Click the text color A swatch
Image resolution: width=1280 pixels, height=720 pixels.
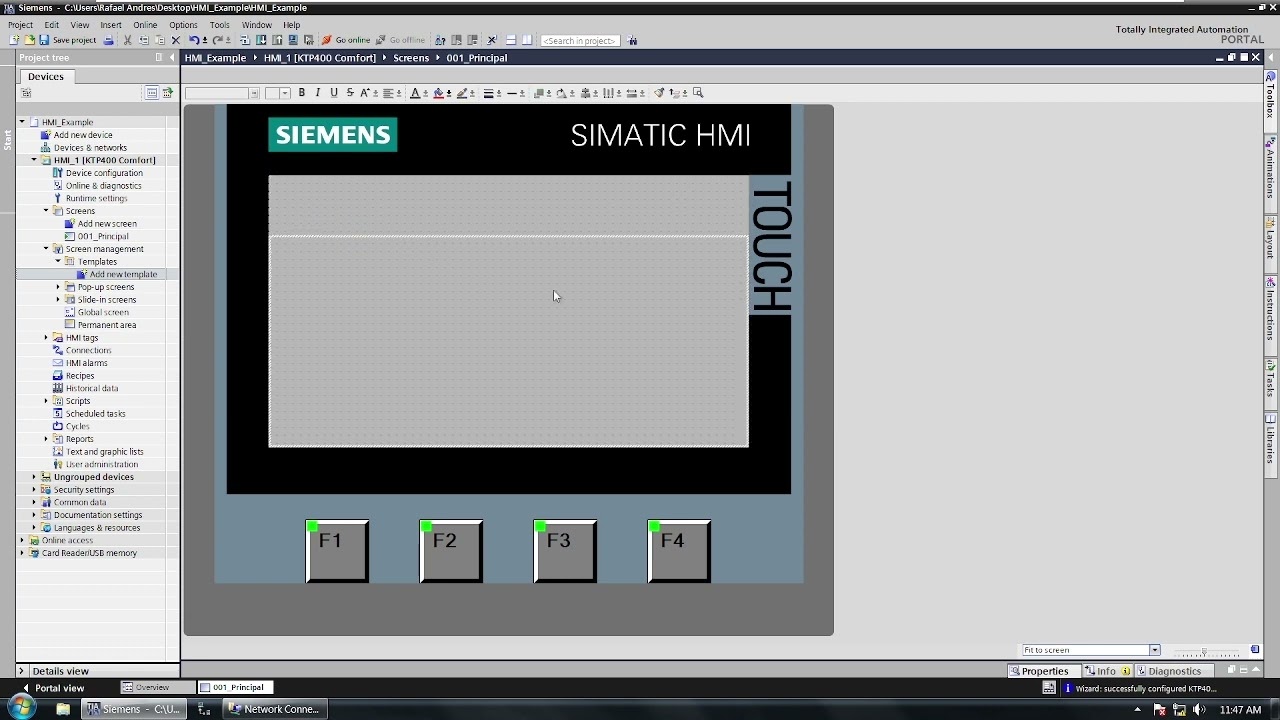(415, 93)
